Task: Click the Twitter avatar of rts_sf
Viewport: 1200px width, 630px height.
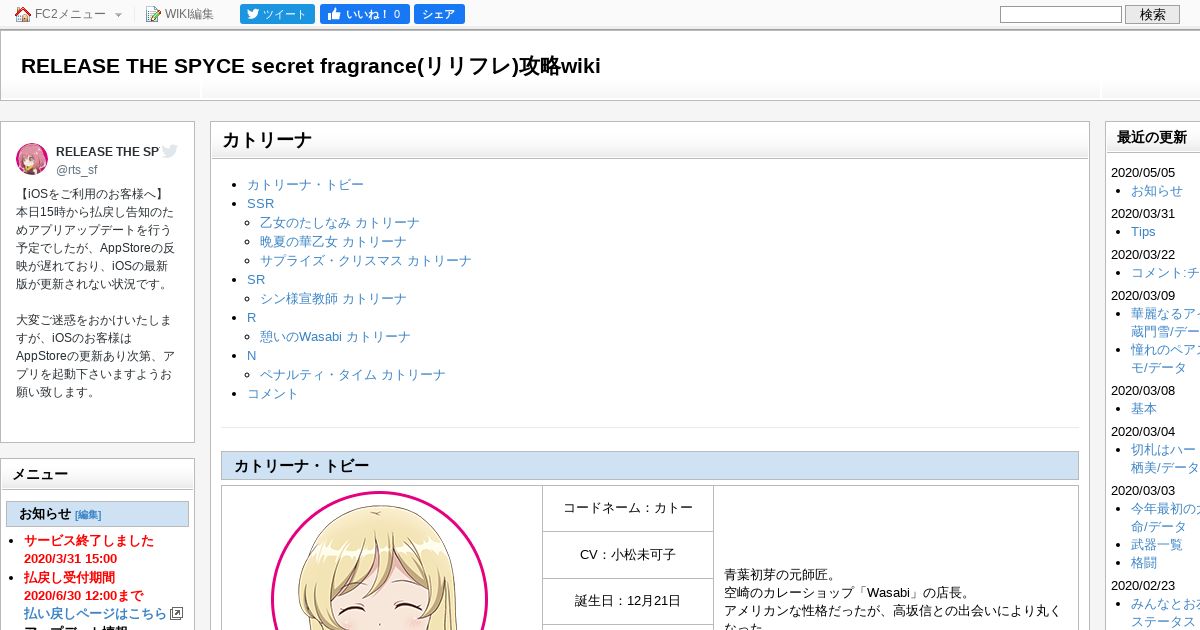Action: click(x=32, y=159)
